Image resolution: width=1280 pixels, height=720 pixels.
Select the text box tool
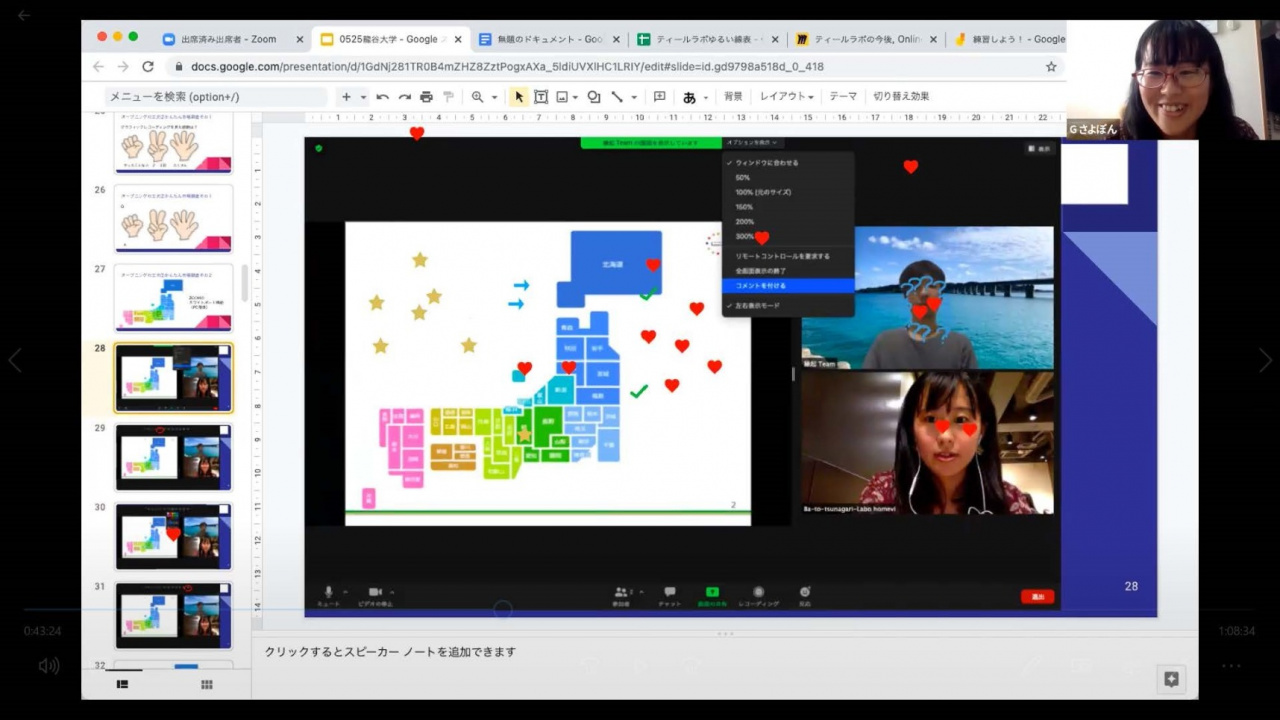[540, 97]
